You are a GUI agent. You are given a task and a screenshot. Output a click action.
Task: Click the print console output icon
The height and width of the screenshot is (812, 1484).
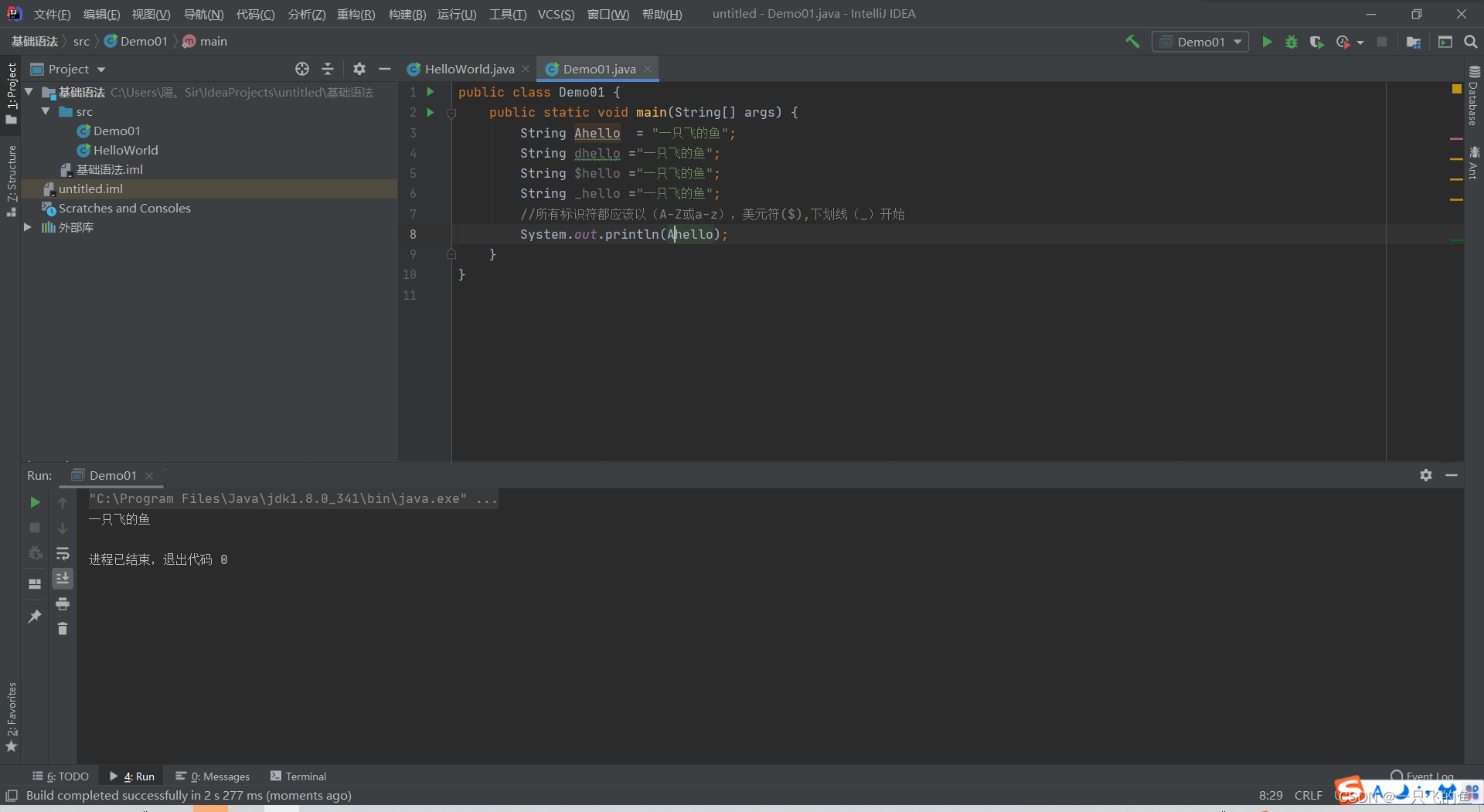pyautogui.click(x=63, y=603)
